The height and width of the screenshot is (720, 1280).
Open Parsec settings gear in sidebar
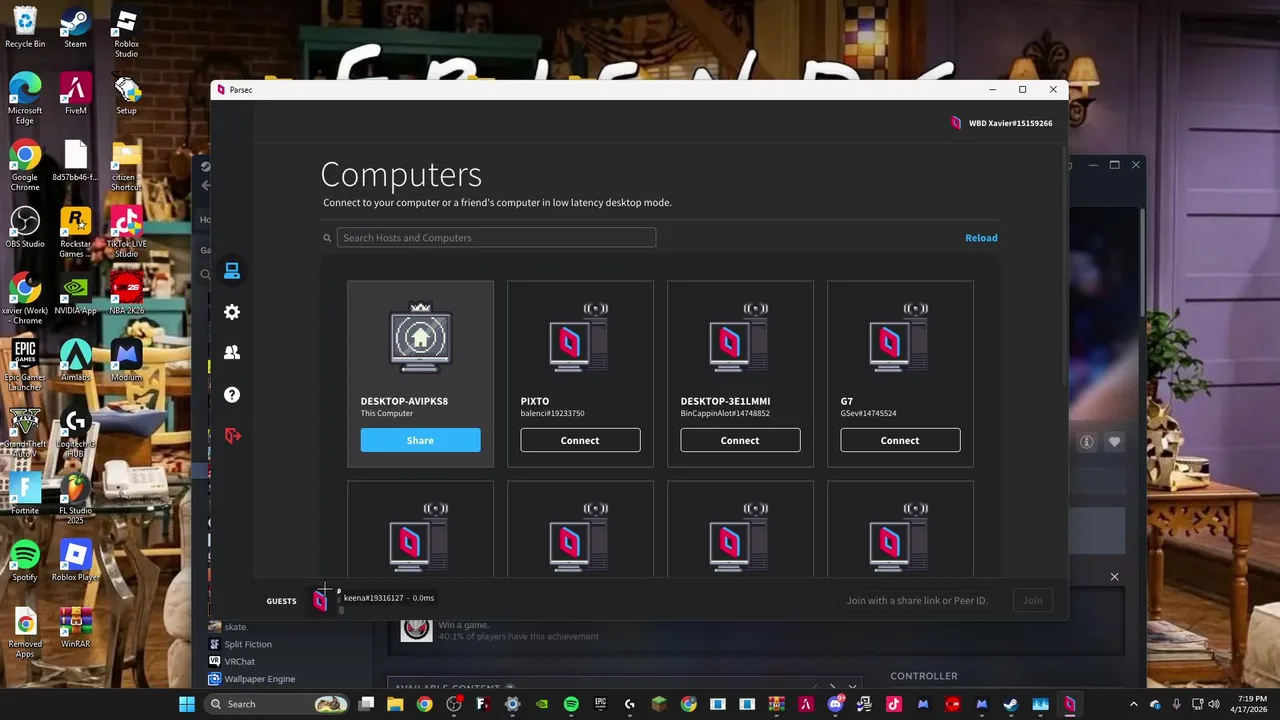click(232, 312)
